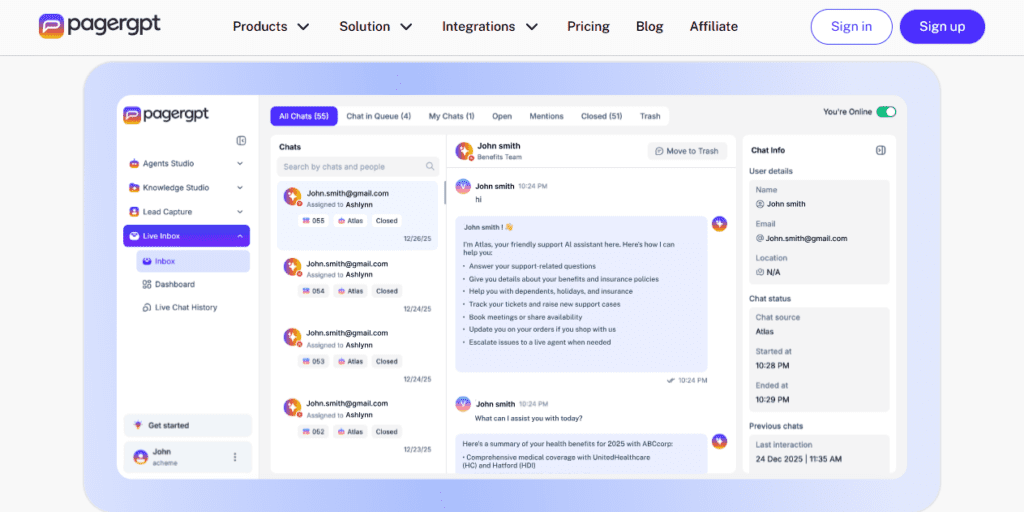The width and height of the screenshot is (1024, 512).
Task: Click the scrollbar next to the chat list
Action: tap(445, 192)
